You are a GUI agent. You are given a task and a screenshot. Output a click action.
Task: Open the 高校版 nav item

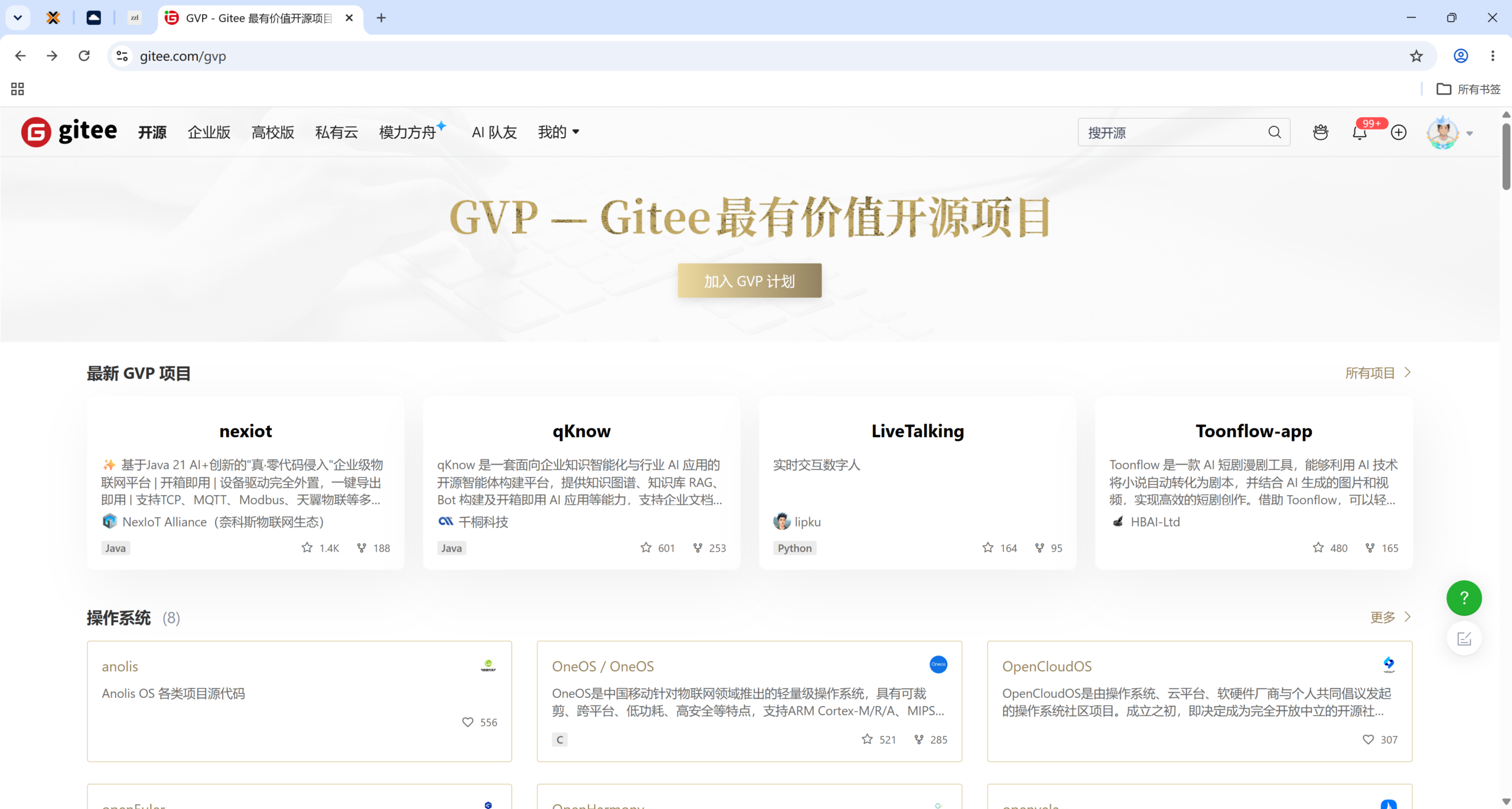273,132
